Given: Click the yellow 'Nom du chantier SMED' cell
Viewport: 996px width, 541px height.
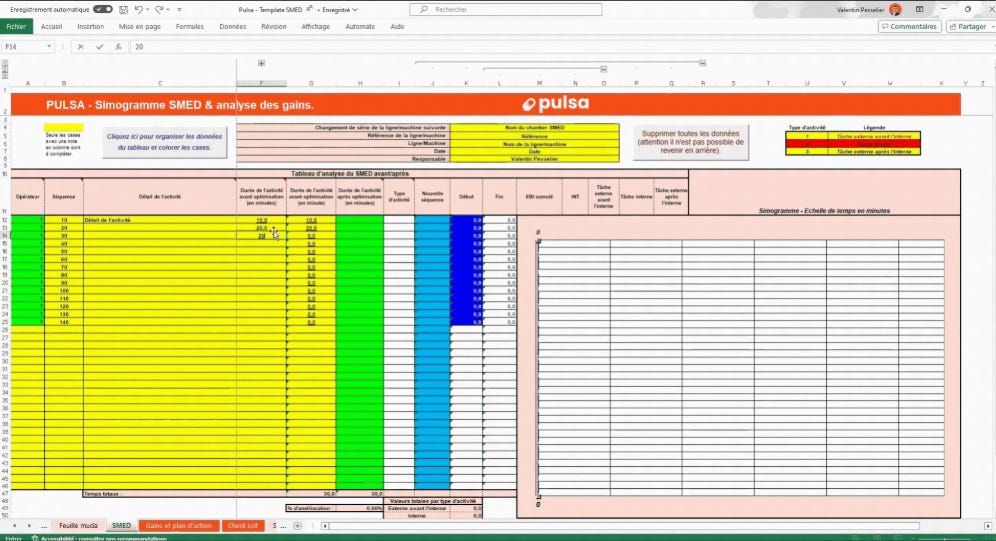Looking at the screenshot, I should 535,128.
